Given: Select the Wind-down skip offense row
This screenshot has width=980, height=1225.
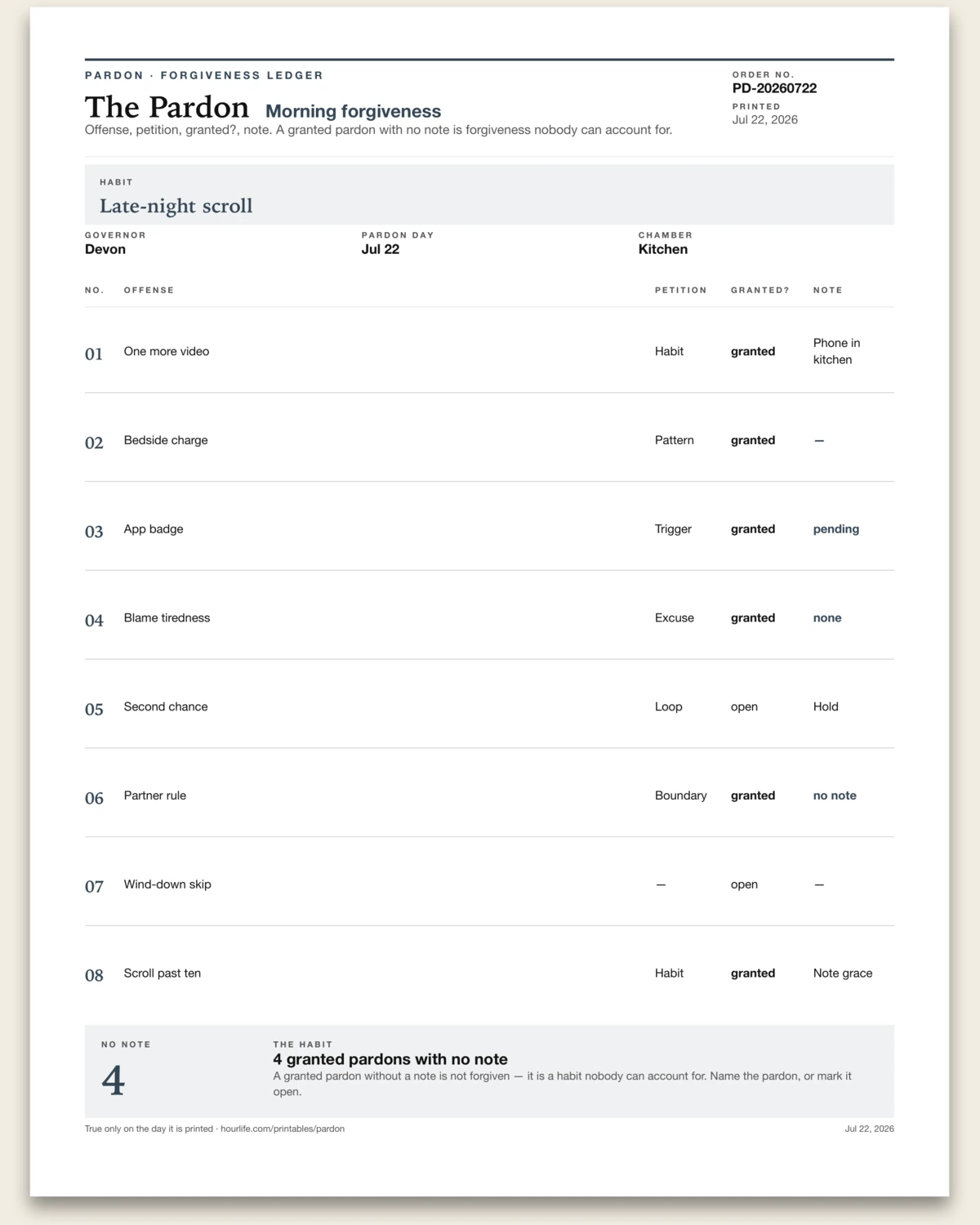Looking at the screenshot, I should pos(489,884).
